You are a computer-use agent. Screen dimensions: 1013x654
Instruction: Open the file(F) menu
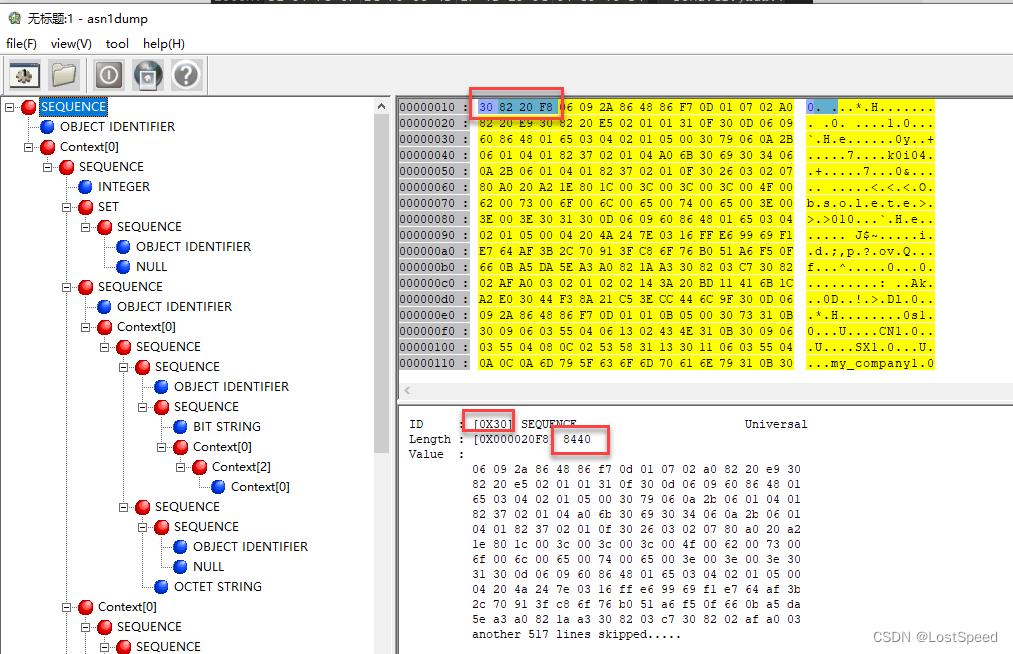21,43
